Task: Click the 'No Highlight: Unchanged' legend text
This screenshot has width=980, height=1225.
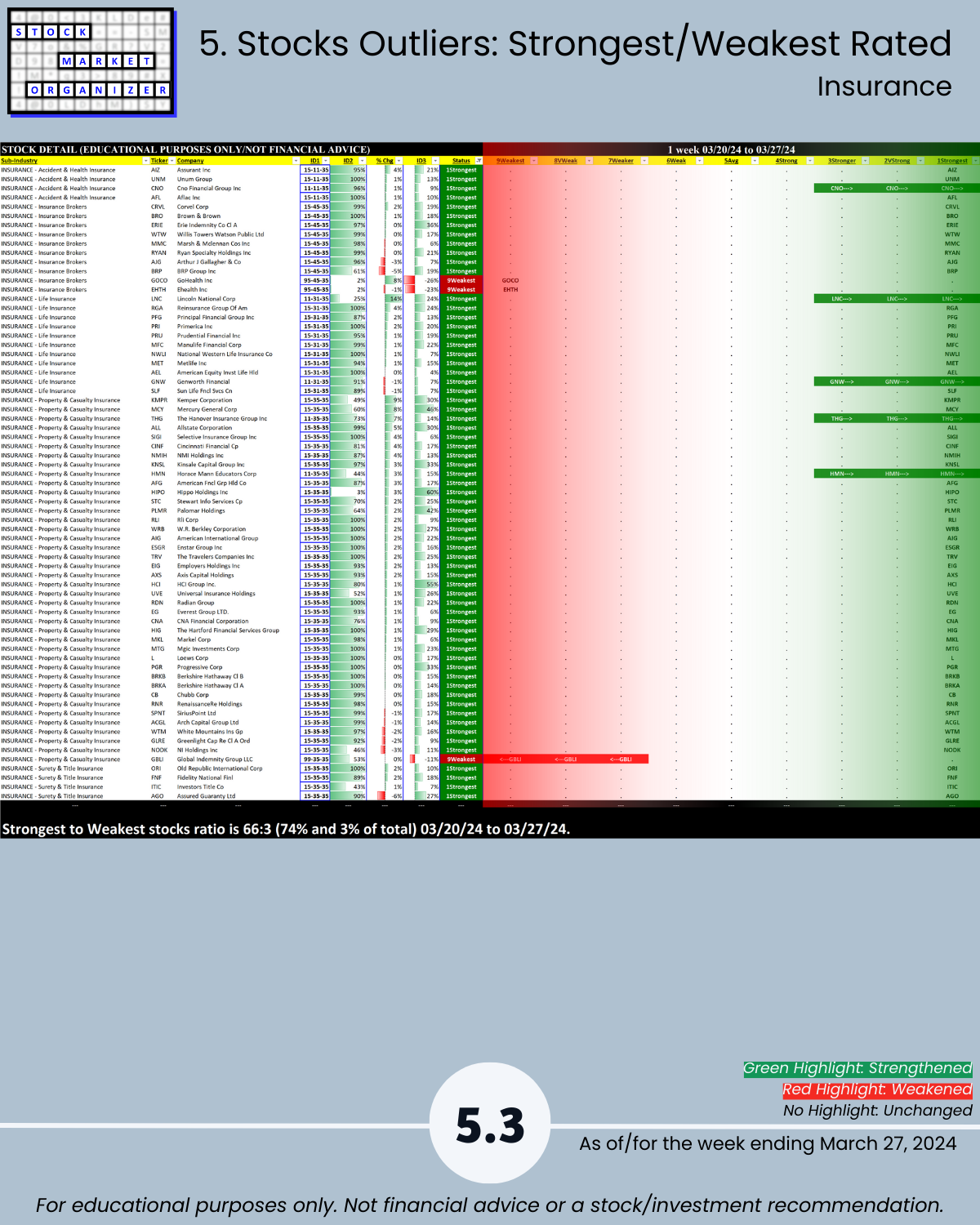Action: 878,1111
